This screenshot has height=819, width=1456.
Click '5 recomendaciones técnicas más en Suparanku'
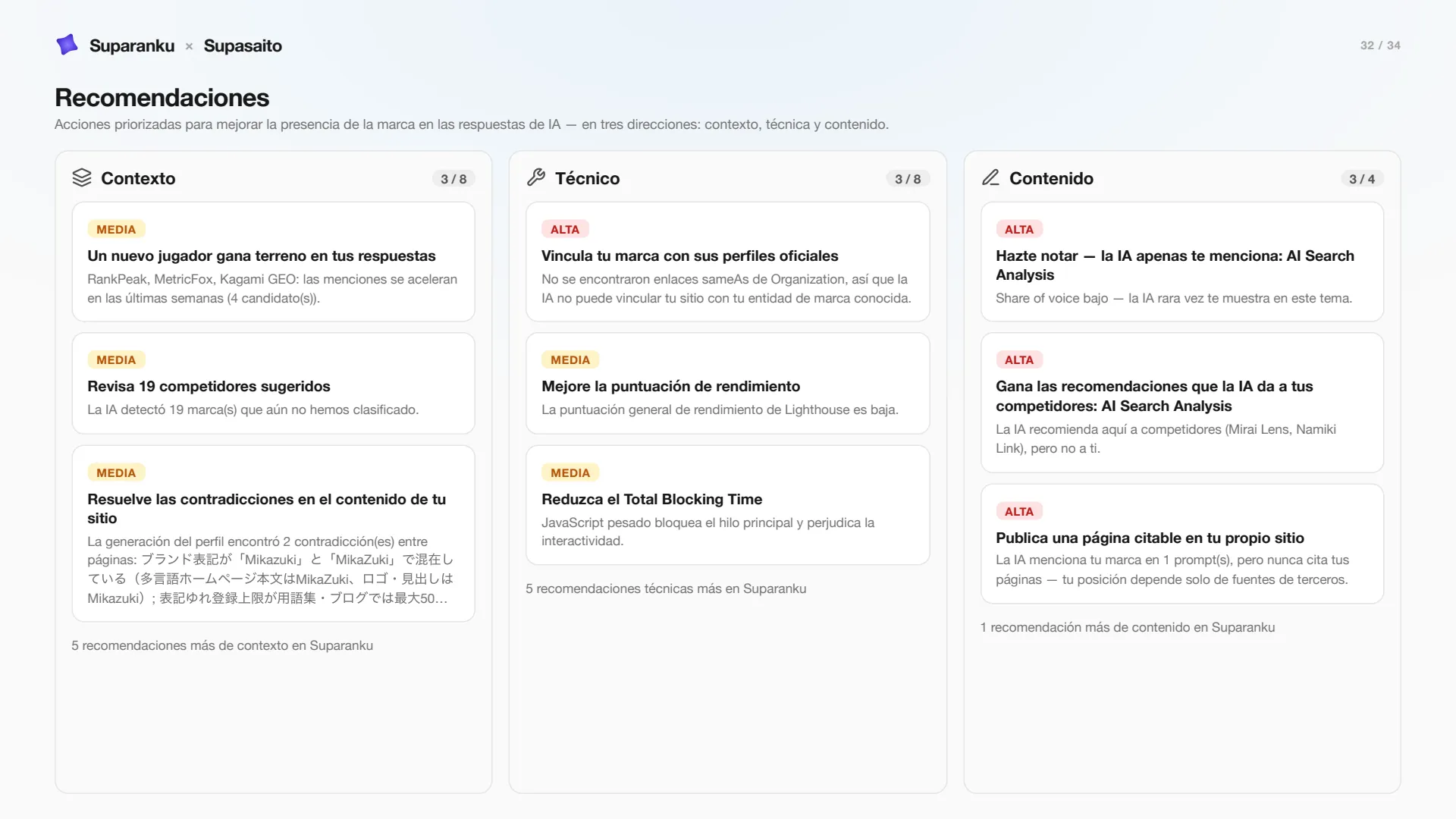(x=666, y=588)
